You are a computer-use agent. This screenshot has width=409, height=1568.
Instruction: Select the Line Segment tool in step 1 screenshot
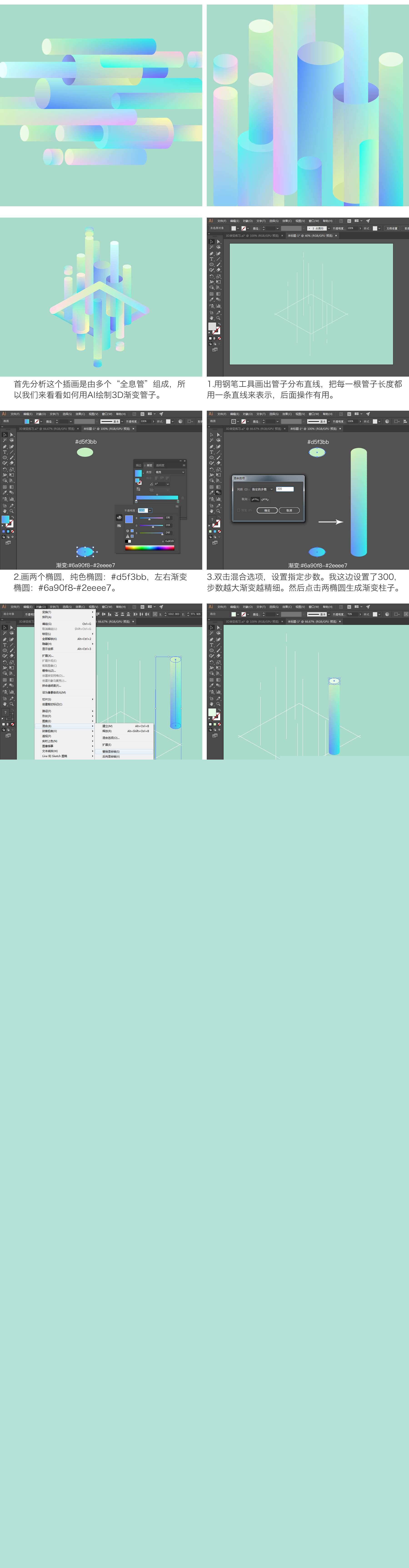coord(219,259)
